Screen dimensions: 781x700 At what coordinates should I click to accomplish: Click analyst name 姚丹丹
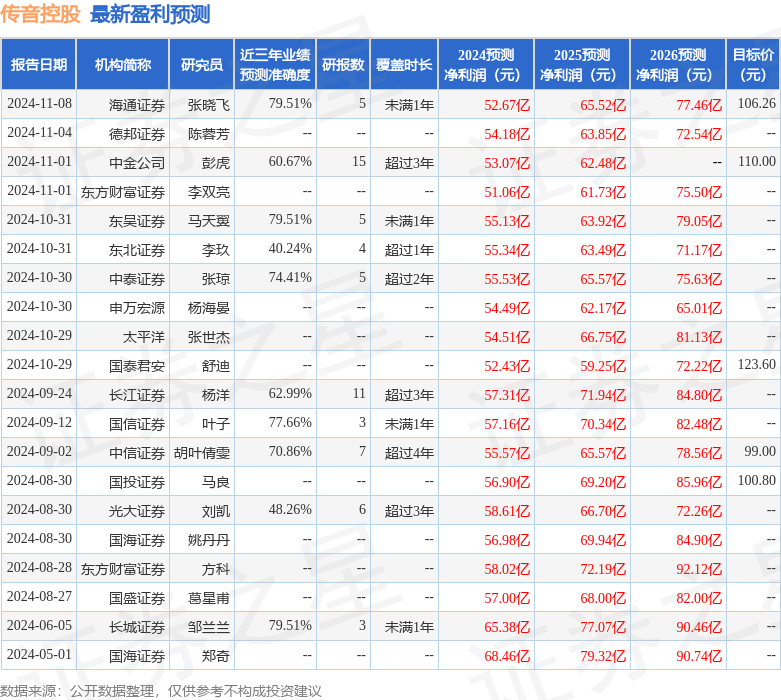209,540
